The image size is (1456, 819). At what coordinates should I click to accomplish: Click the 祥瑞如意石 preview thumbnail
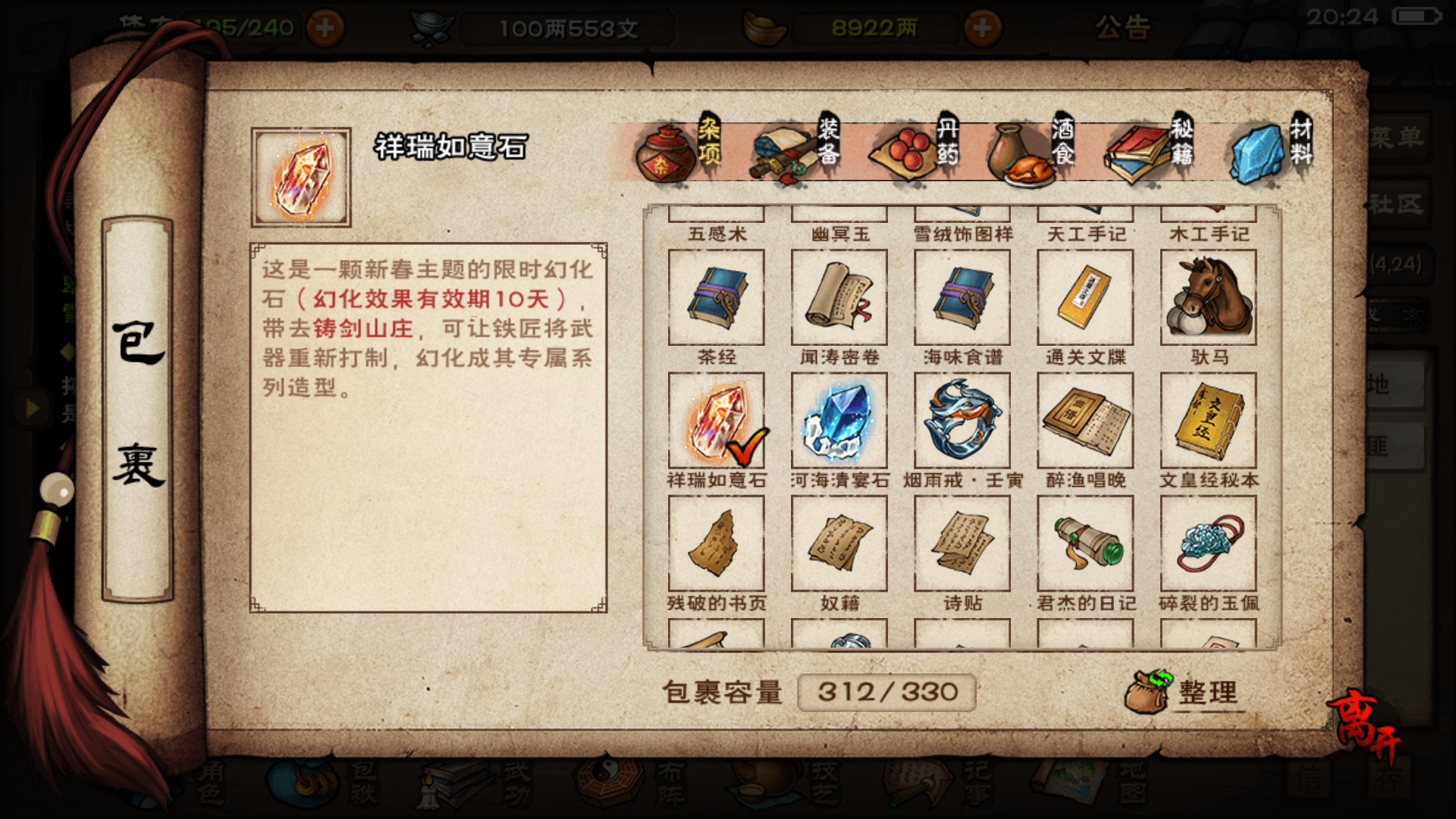point(301,177)
